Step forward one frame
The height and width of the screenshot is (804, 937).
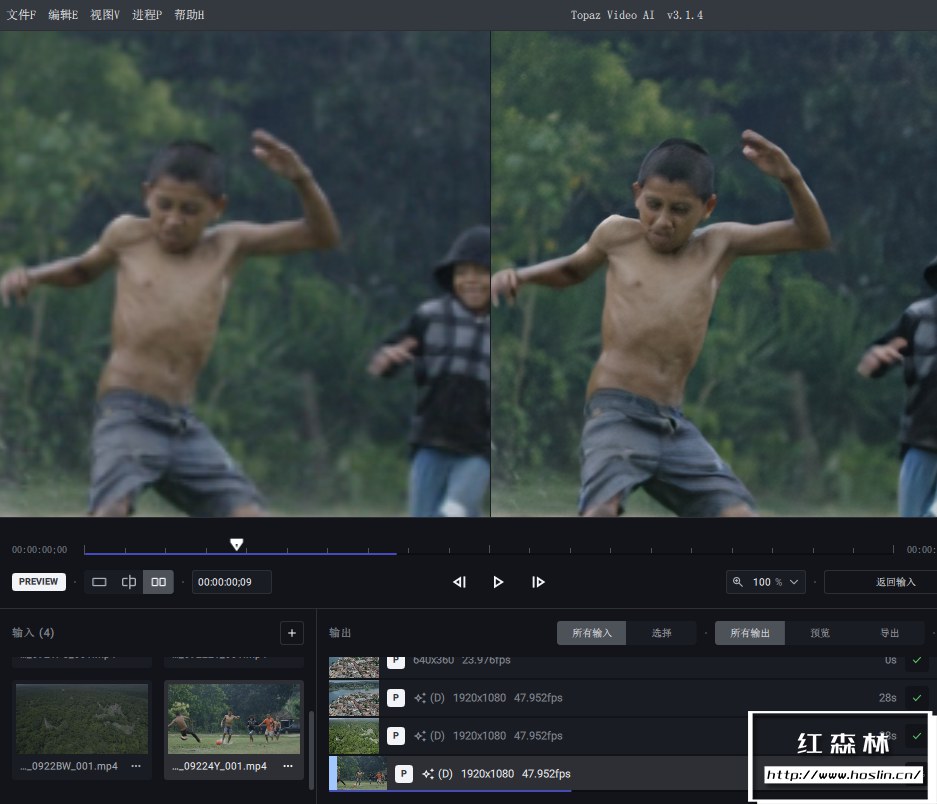pos(538,582)
